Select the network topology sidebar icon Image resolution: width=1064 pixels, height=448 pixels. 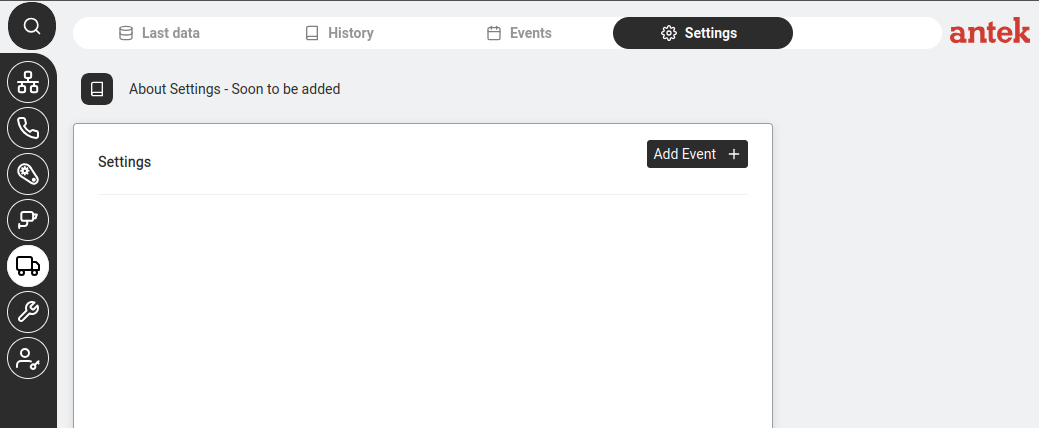click(28, 81)
